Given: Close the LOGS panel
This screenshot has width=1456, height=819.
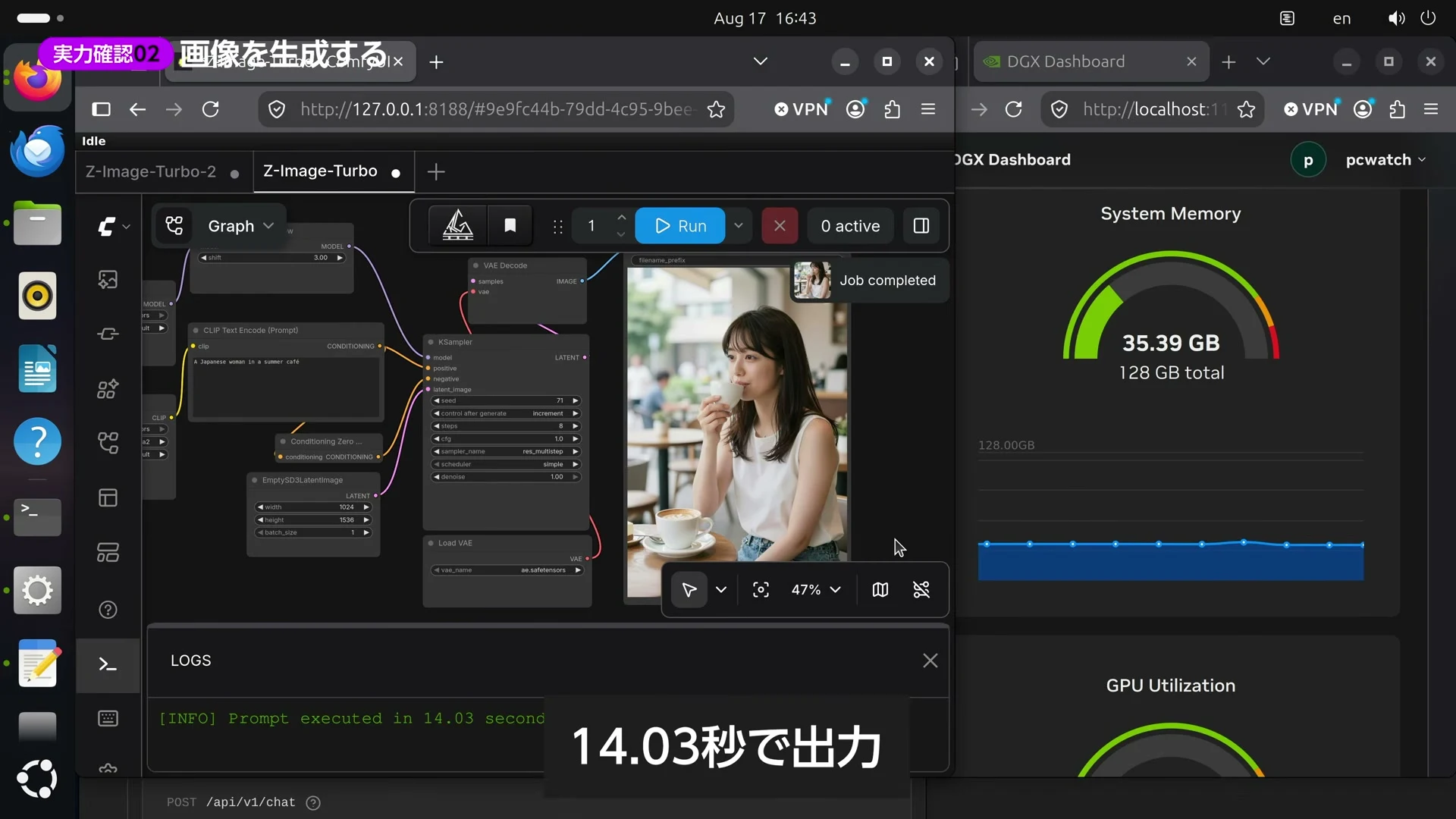Looking at the screenshot, I should [x=930, y=661].
